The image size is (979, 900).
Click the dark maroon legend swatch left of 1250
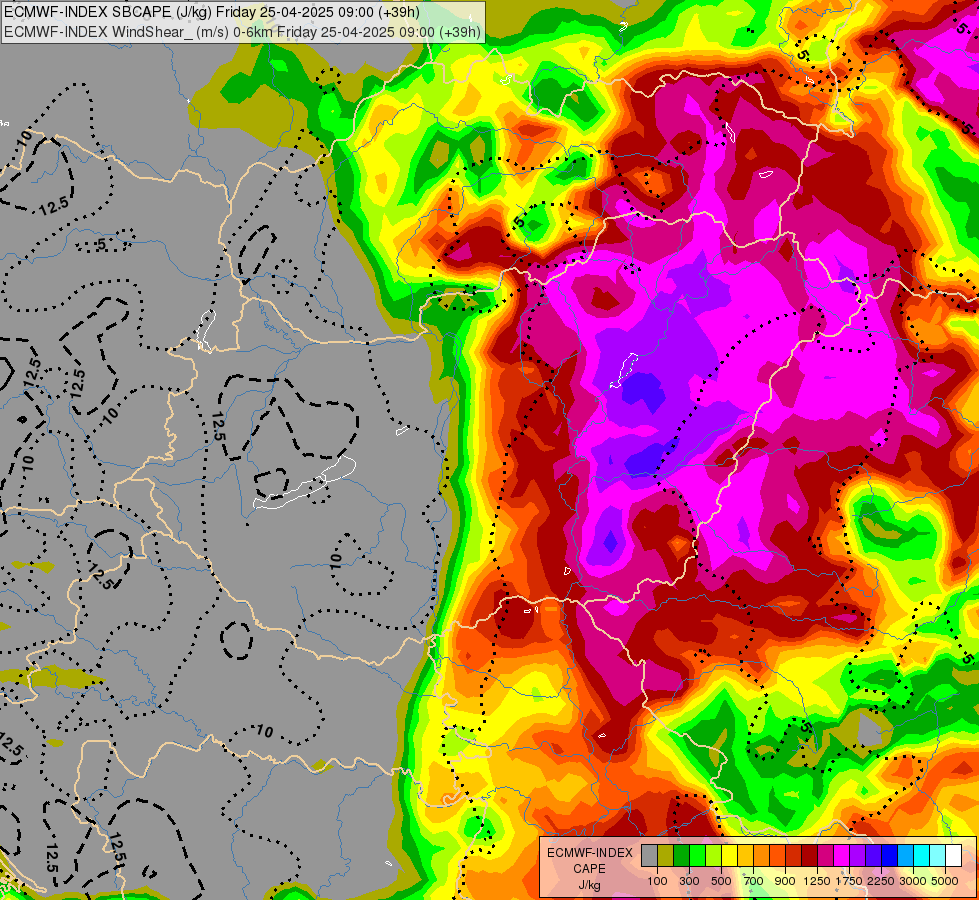[809, 856]
